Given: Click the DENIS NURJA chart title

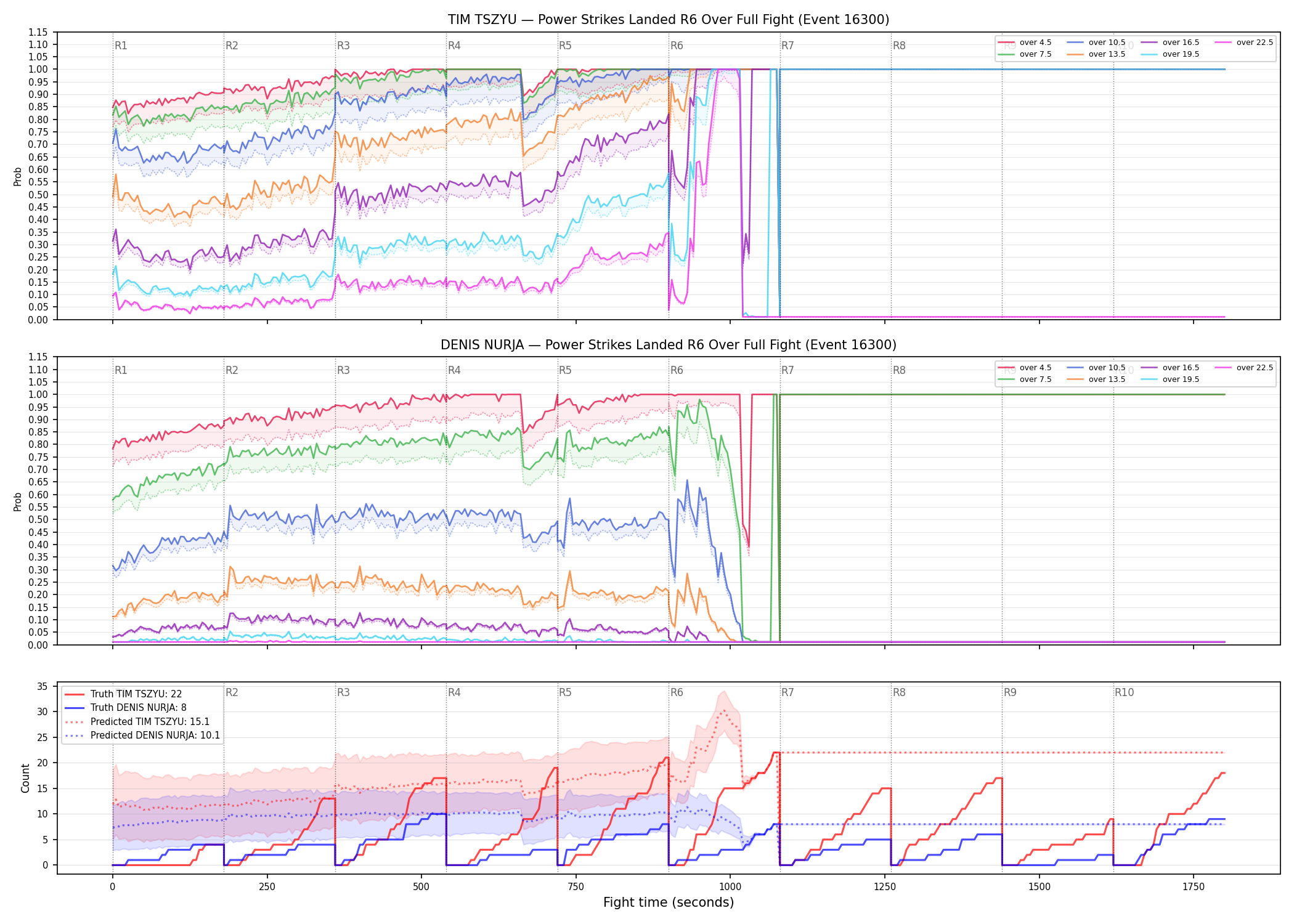Looking at the screenshot, I should pos(669,345).
